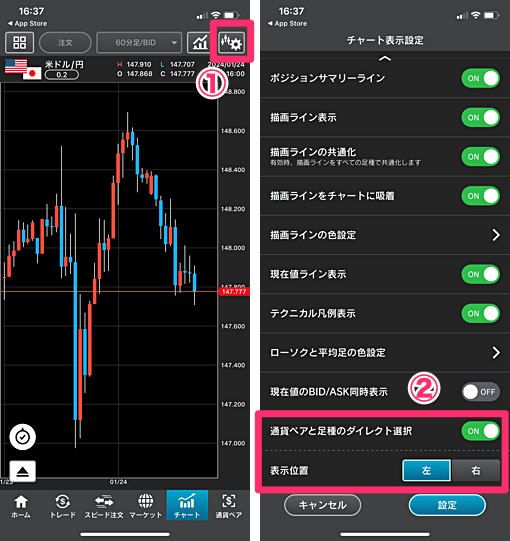
Task: Open the technical indicator chart icon
Action: [x=200, y=42]
